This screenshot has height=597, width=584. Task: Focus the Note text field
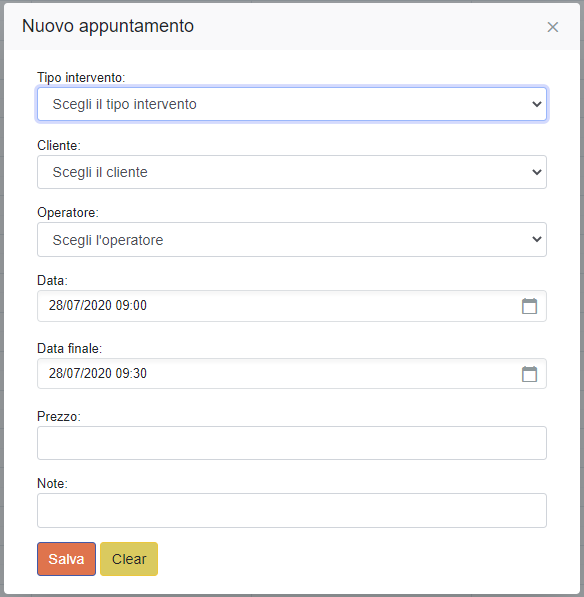click(292, 511)
